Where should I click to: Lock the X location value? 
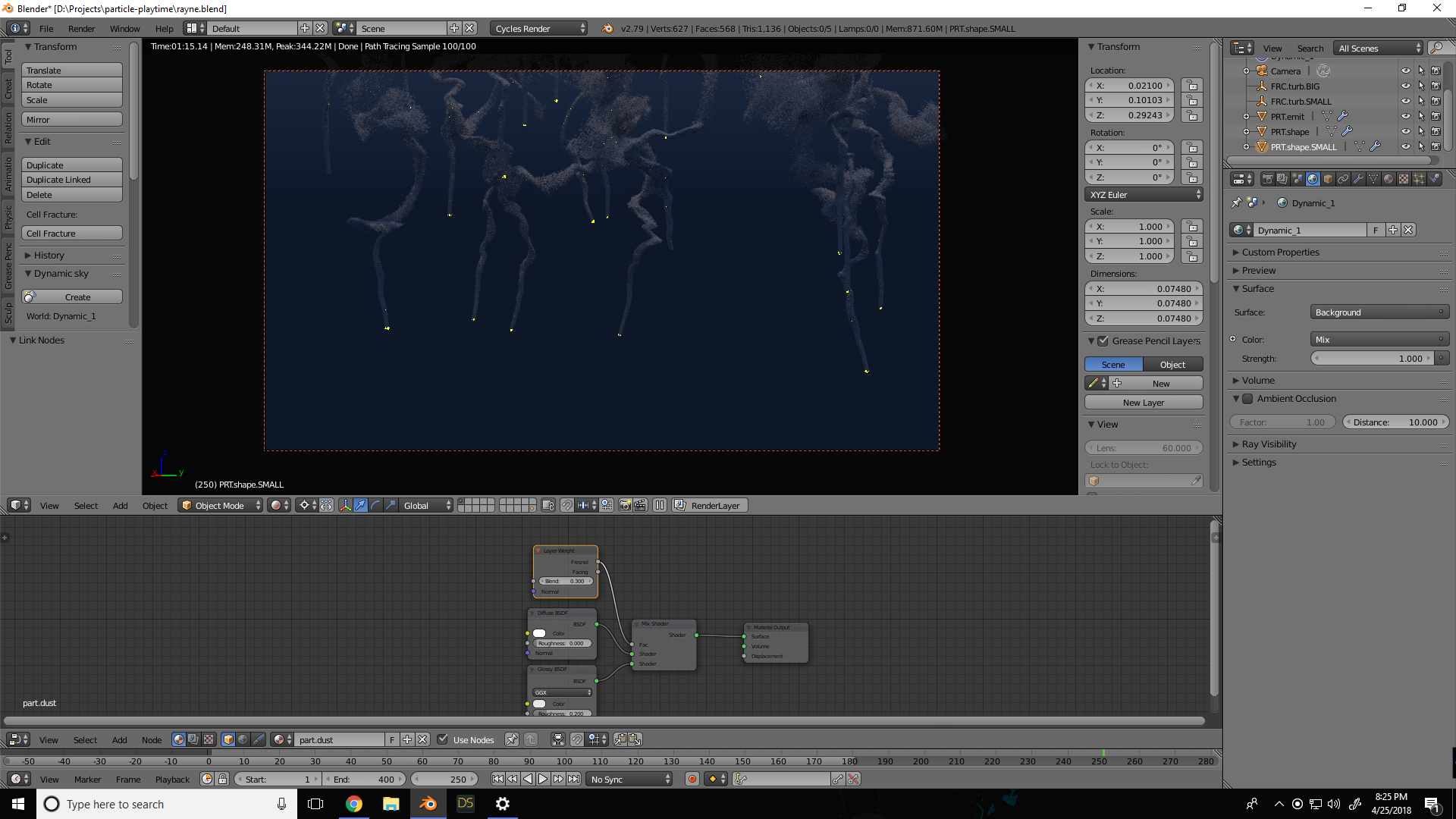[1192, 86]
